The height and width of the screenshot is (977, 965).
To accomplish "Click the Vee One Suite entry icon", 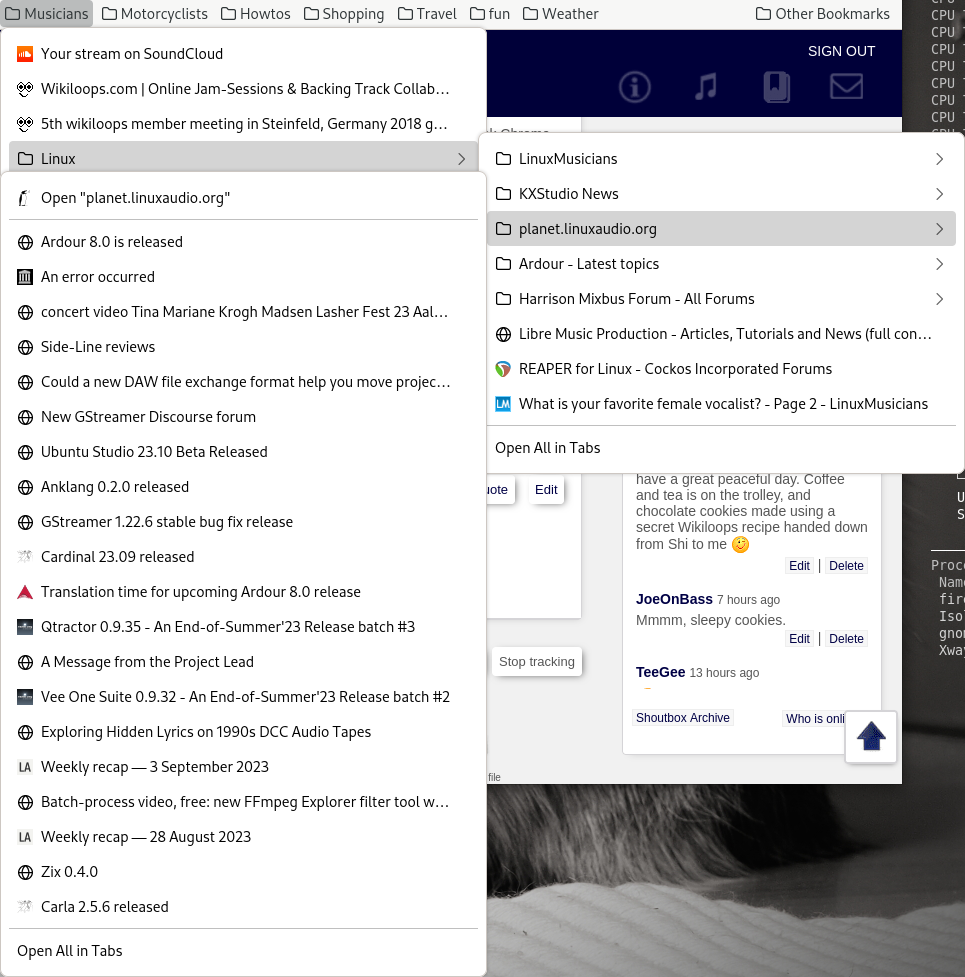I will click(x=25, y=697).
